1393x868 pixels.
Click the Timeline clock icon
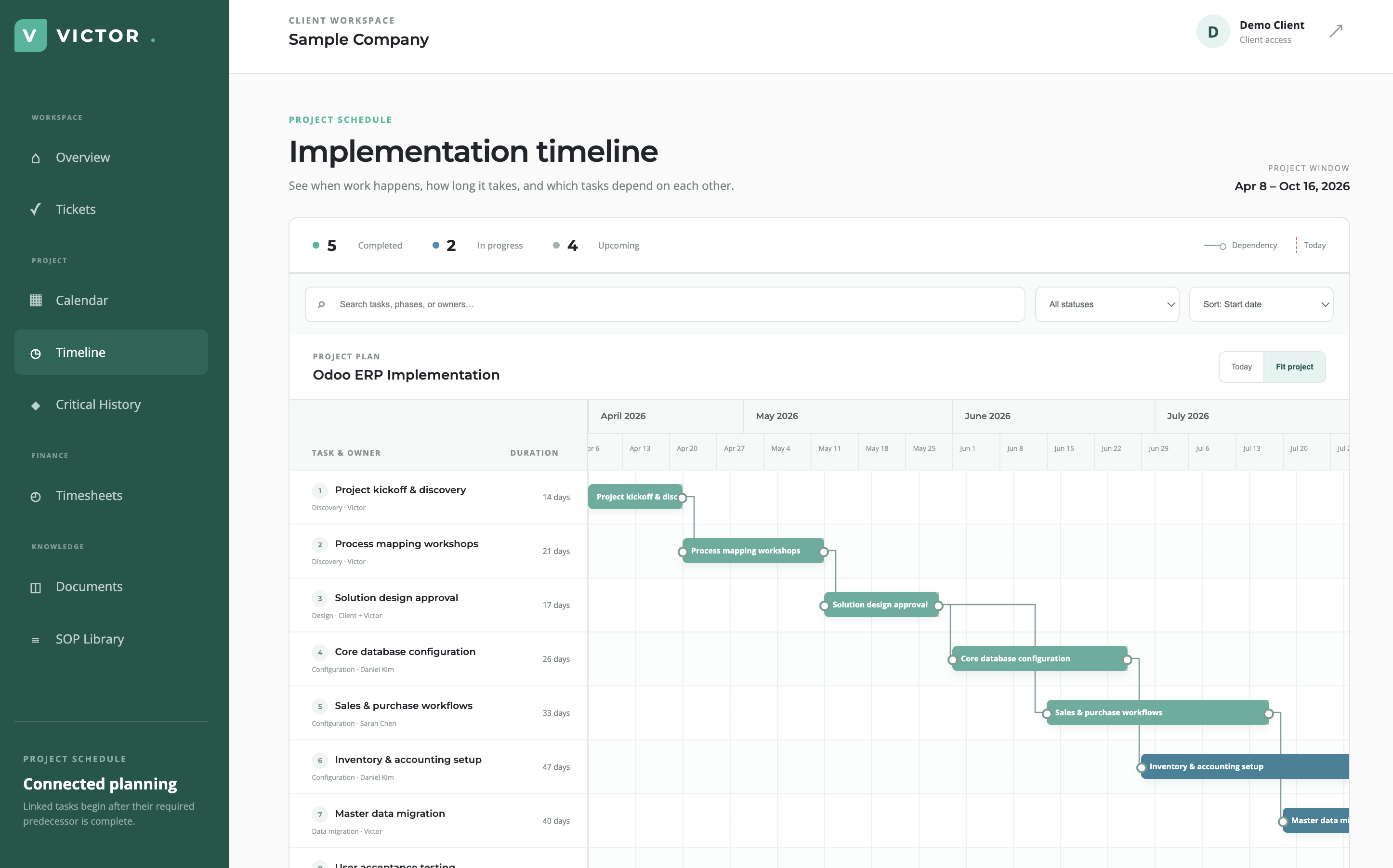pyautogui.click(x=36, y=353)
